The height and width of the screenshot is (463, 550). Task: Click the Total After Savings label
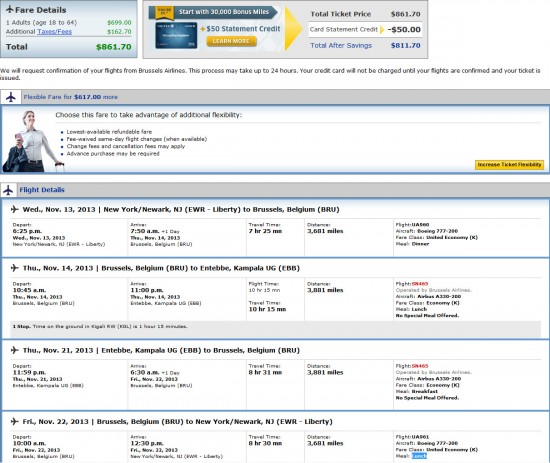click(x=341, y=45)
